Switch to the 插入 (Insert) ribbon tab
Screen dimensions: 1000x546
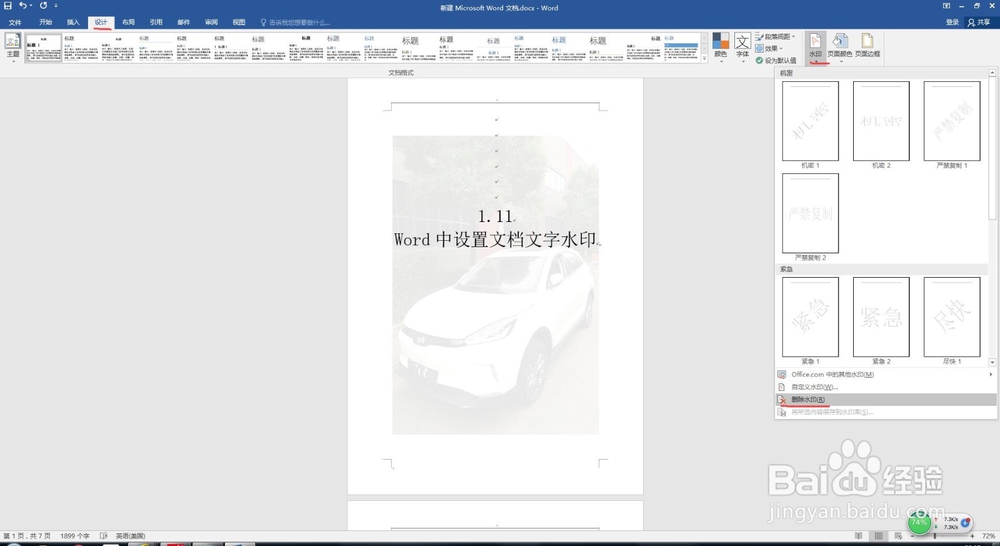click(x=73, y=22)
